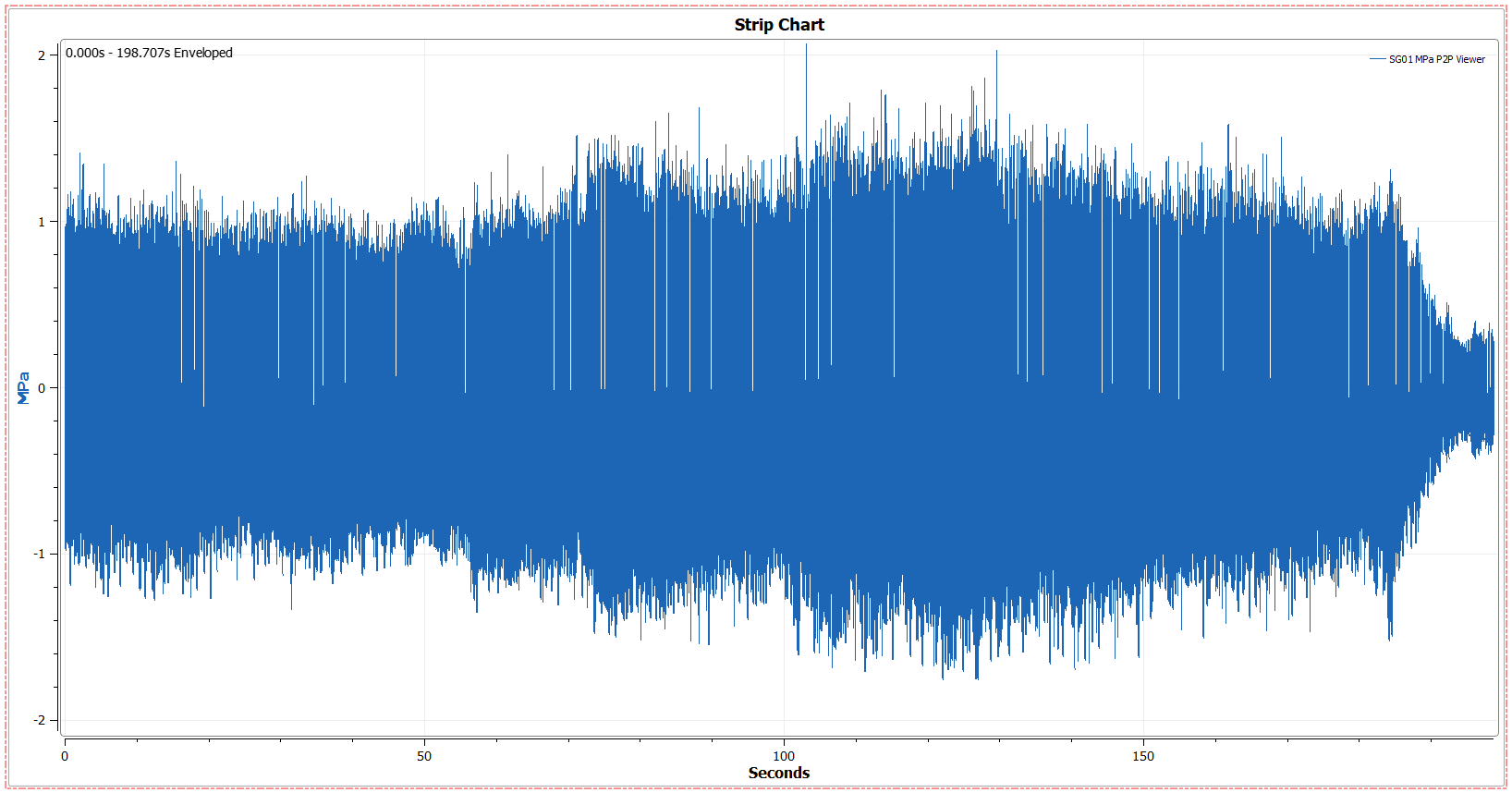The image size is (1512, 793).
Task: Click the '0.000s - 198.707s Enveloped' label
Action: 149,53
